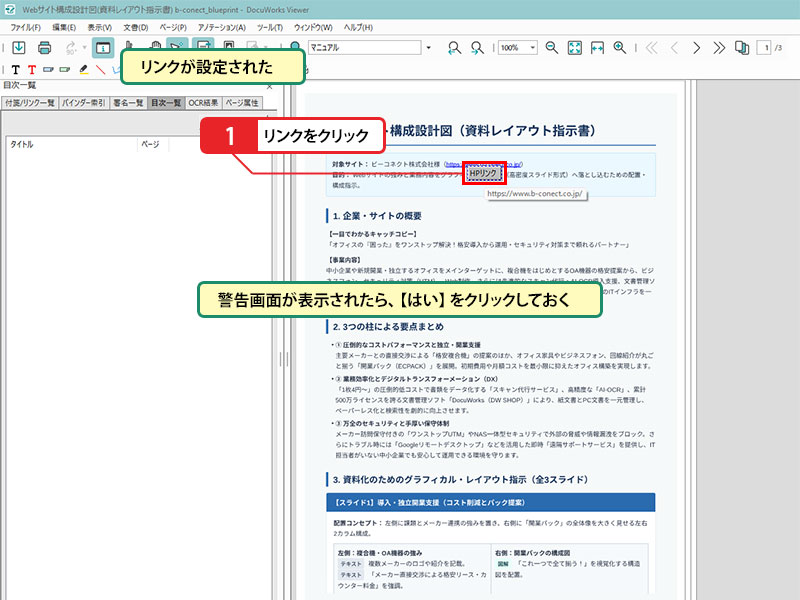
Task: Click heading 3. 資料化のためのグラフィカル・レイアウト指示
Action: pos(460,480)
